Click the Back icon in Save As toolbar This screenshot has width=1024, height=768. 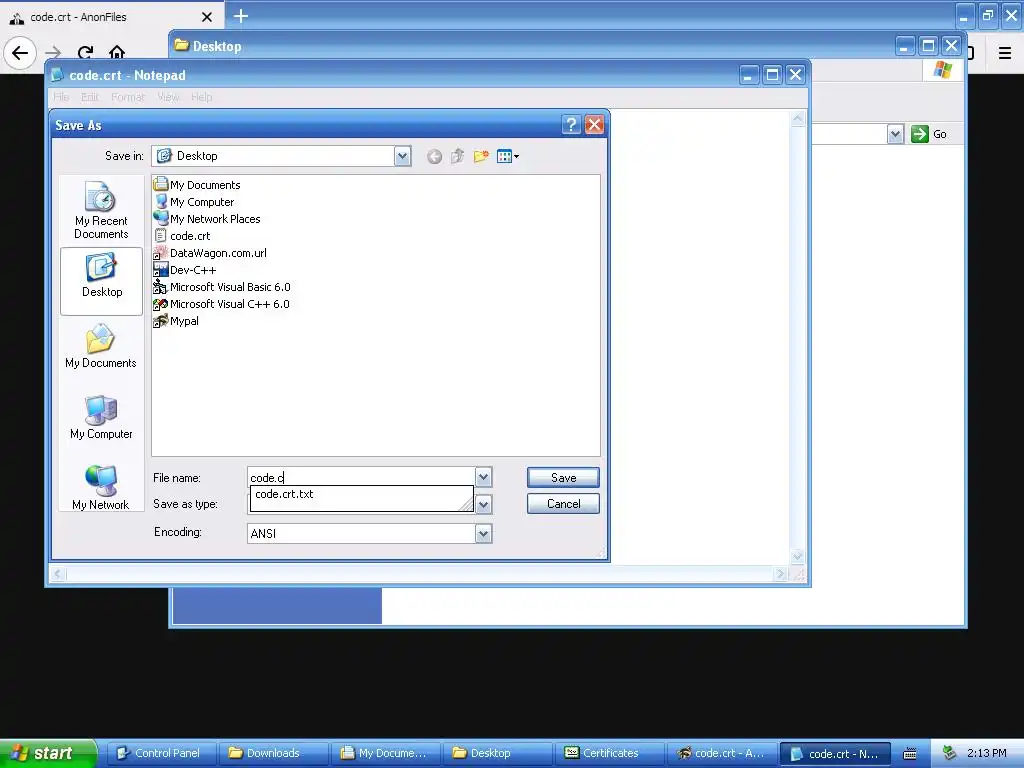coord(434,156)
